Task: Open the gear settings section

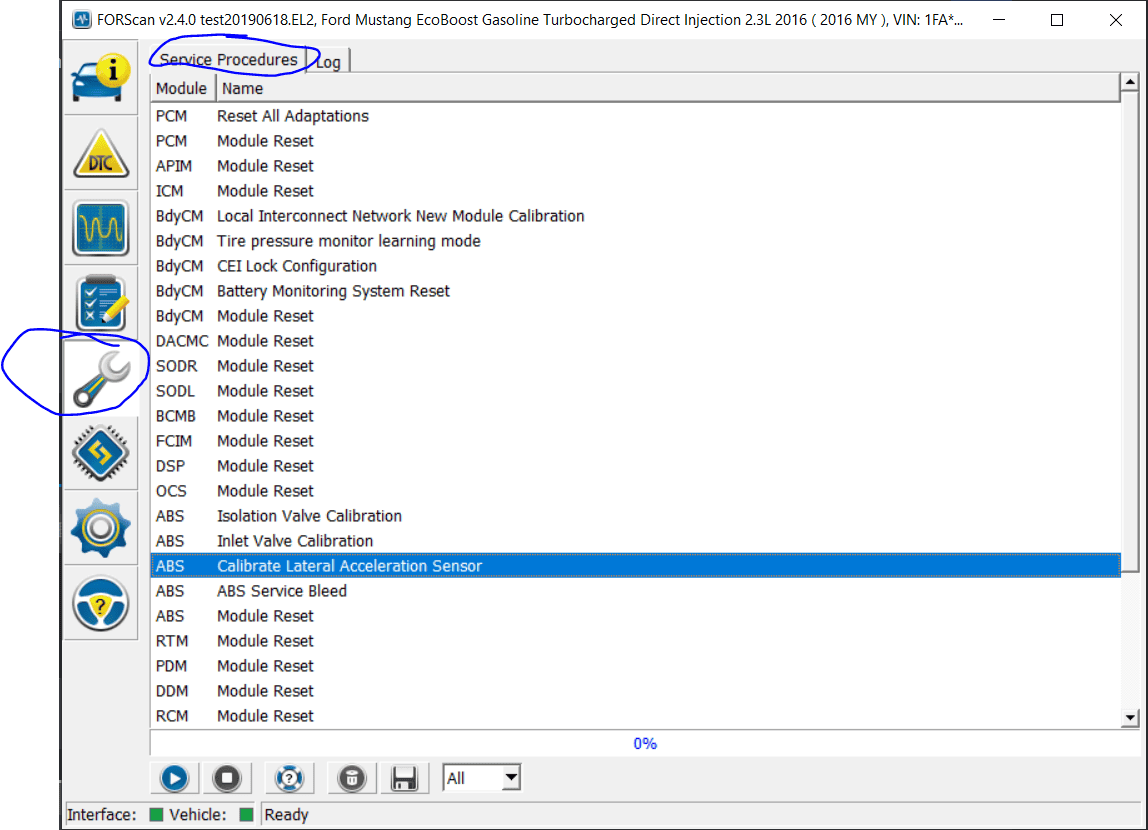Action: (101, 528)
